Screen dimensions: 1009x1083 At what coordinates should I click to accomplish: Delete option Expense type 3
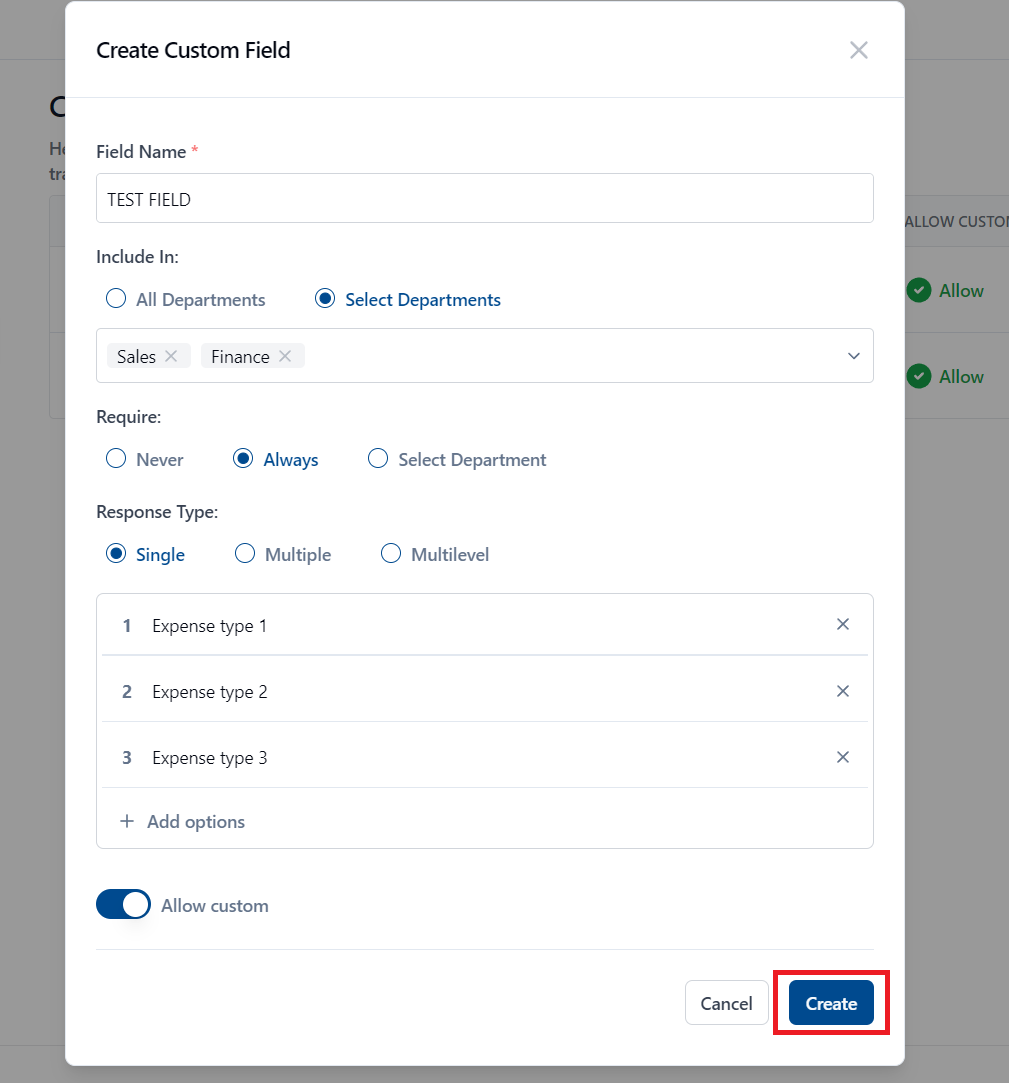pyautogui.click(x=843, y=757)
